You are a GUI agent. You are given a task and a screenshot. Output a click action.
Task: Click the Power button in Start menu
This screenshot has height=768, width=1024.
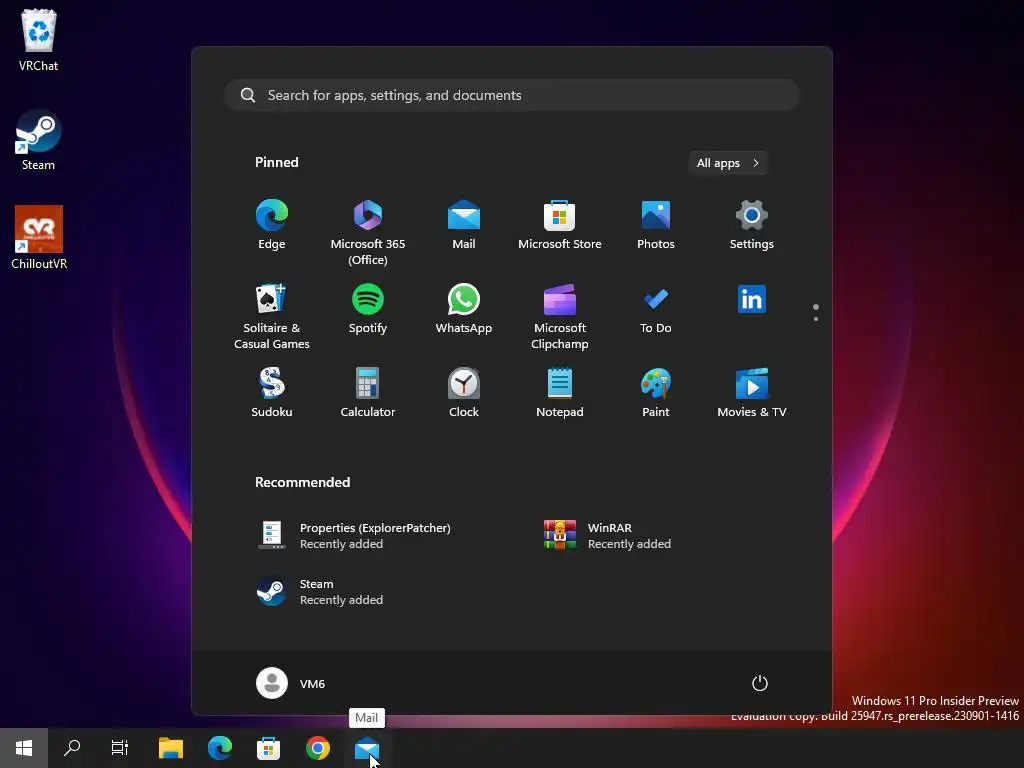760,683
